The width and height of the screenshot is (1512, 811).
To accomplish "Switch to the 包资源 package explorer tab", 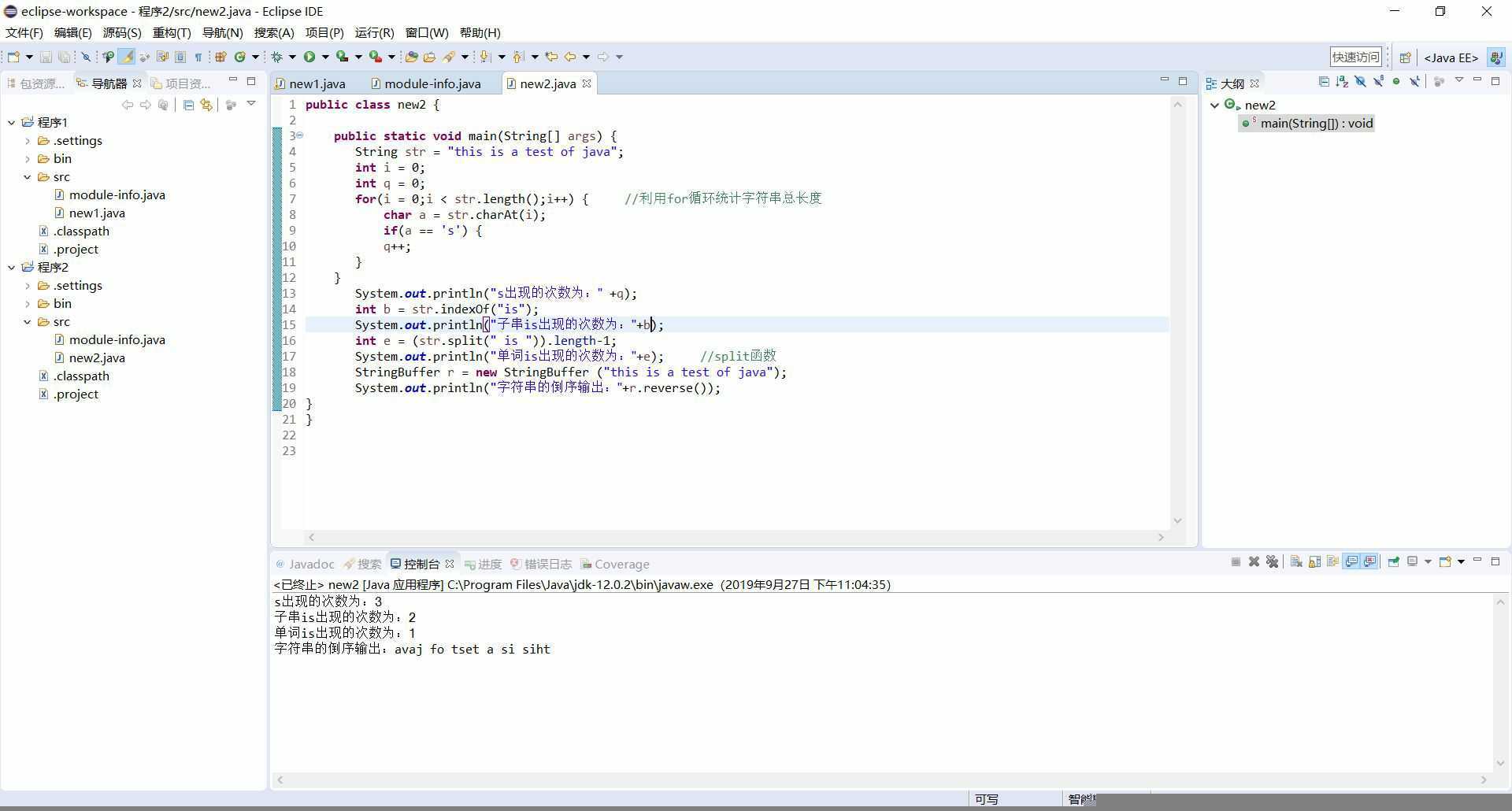I will pos(35,83).
